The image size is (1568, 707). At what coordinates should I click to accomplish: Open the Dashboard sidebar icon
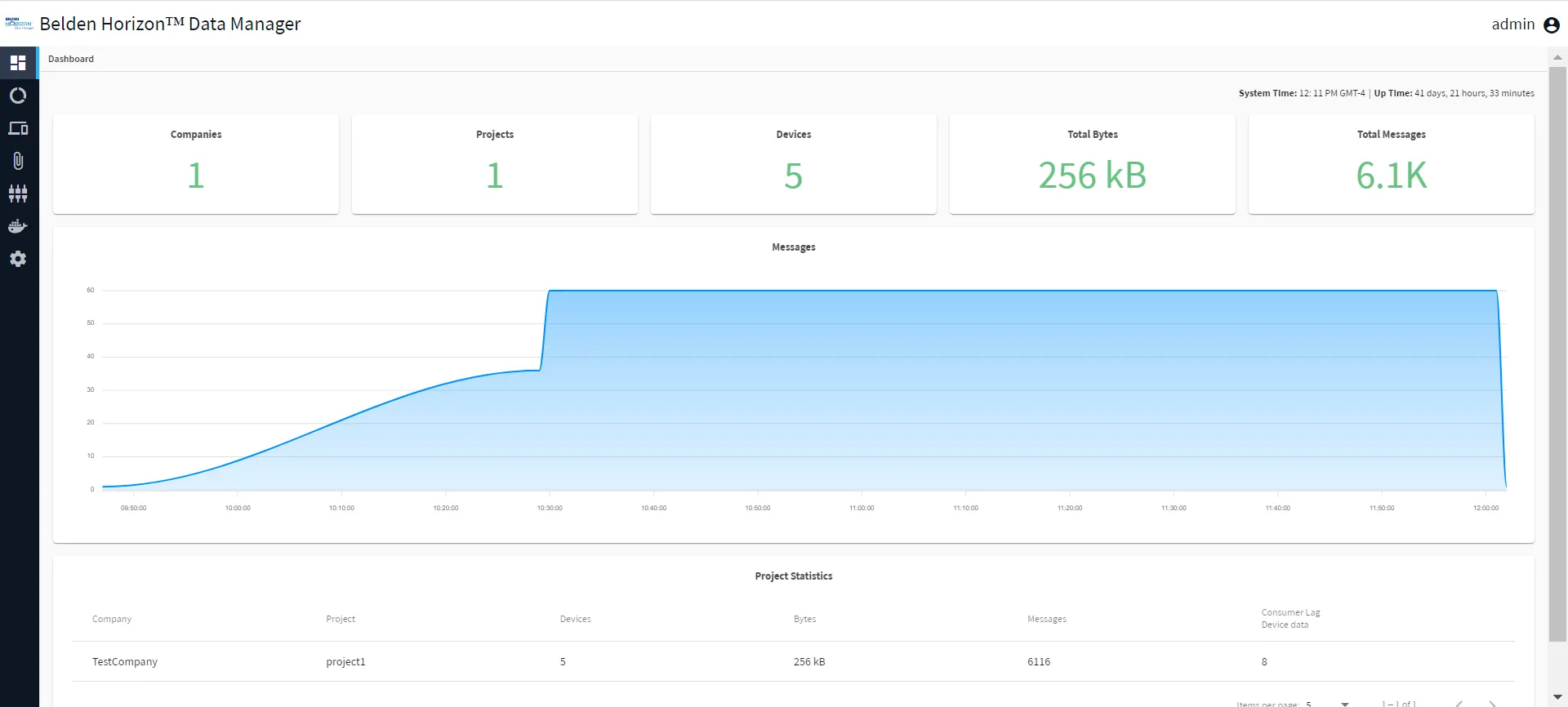coord(18,63)
